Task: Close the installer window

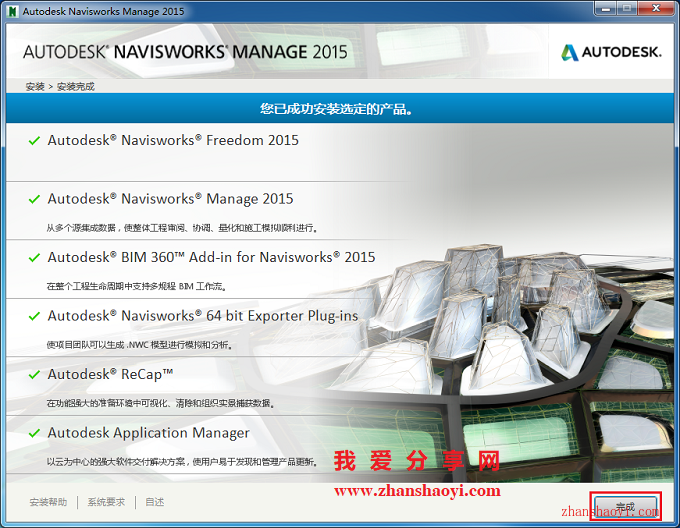Action: 656,8
